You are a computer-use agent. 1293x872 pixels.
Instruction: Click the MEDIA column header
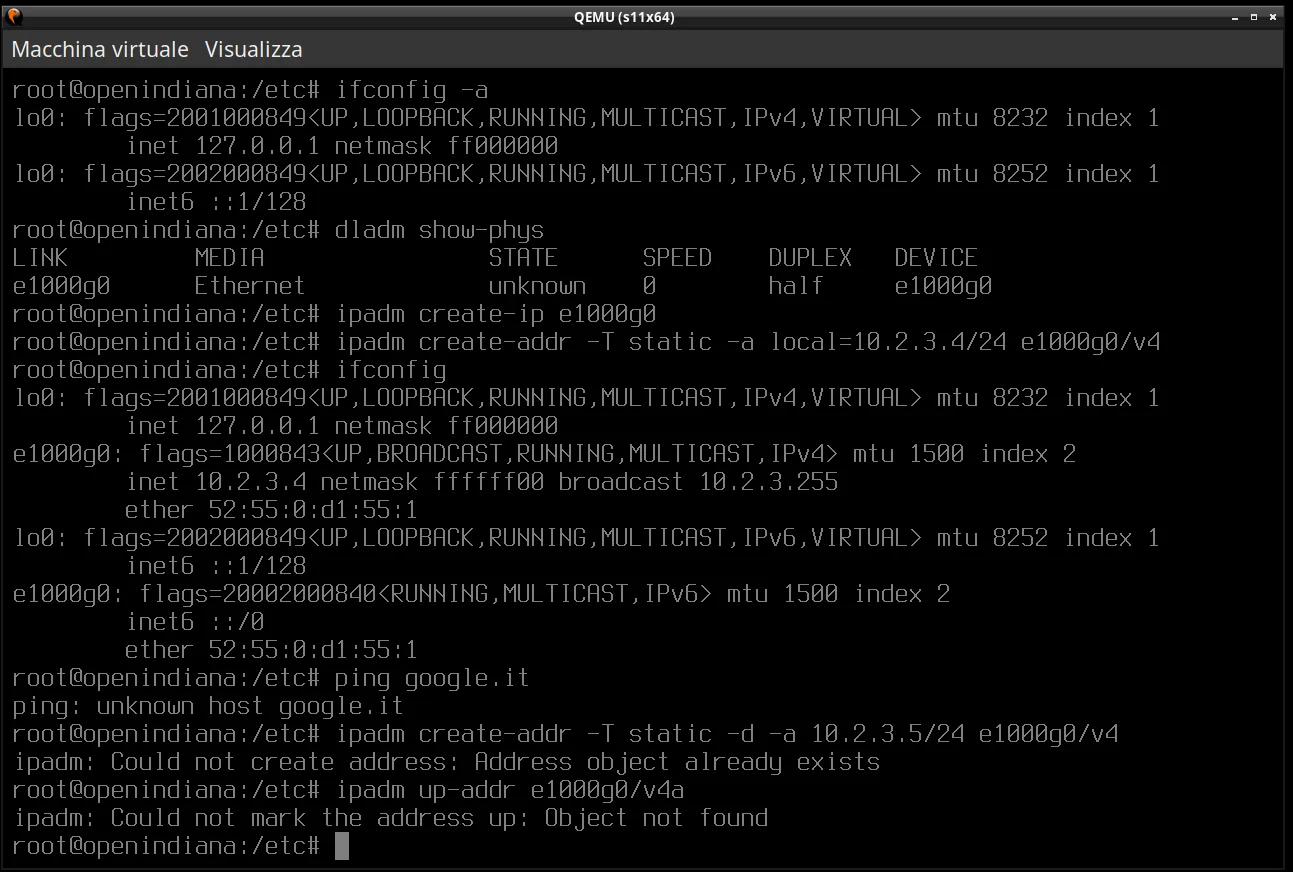pyautogui.click(x=230, y=258)
